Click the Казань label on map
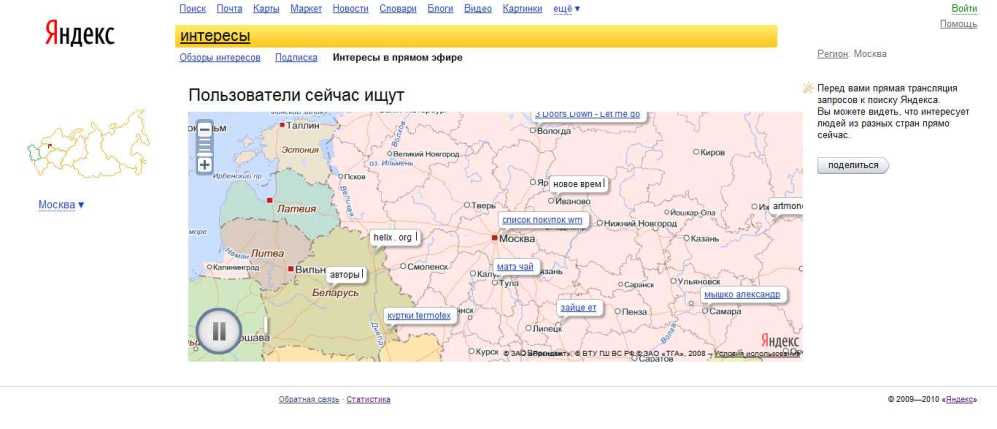 coord(706,238)
